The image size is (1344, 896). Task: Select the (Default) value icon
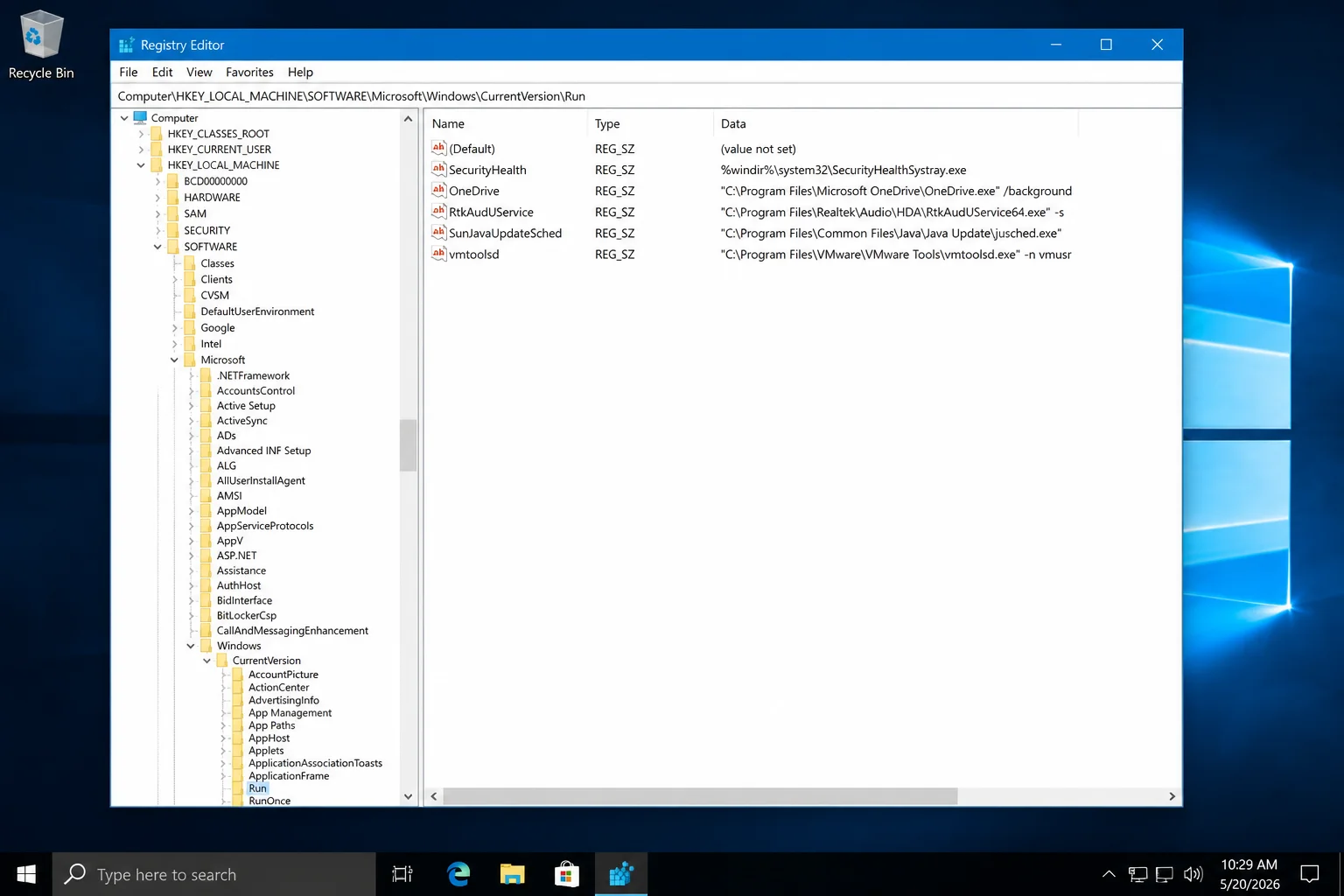point(439,149)
